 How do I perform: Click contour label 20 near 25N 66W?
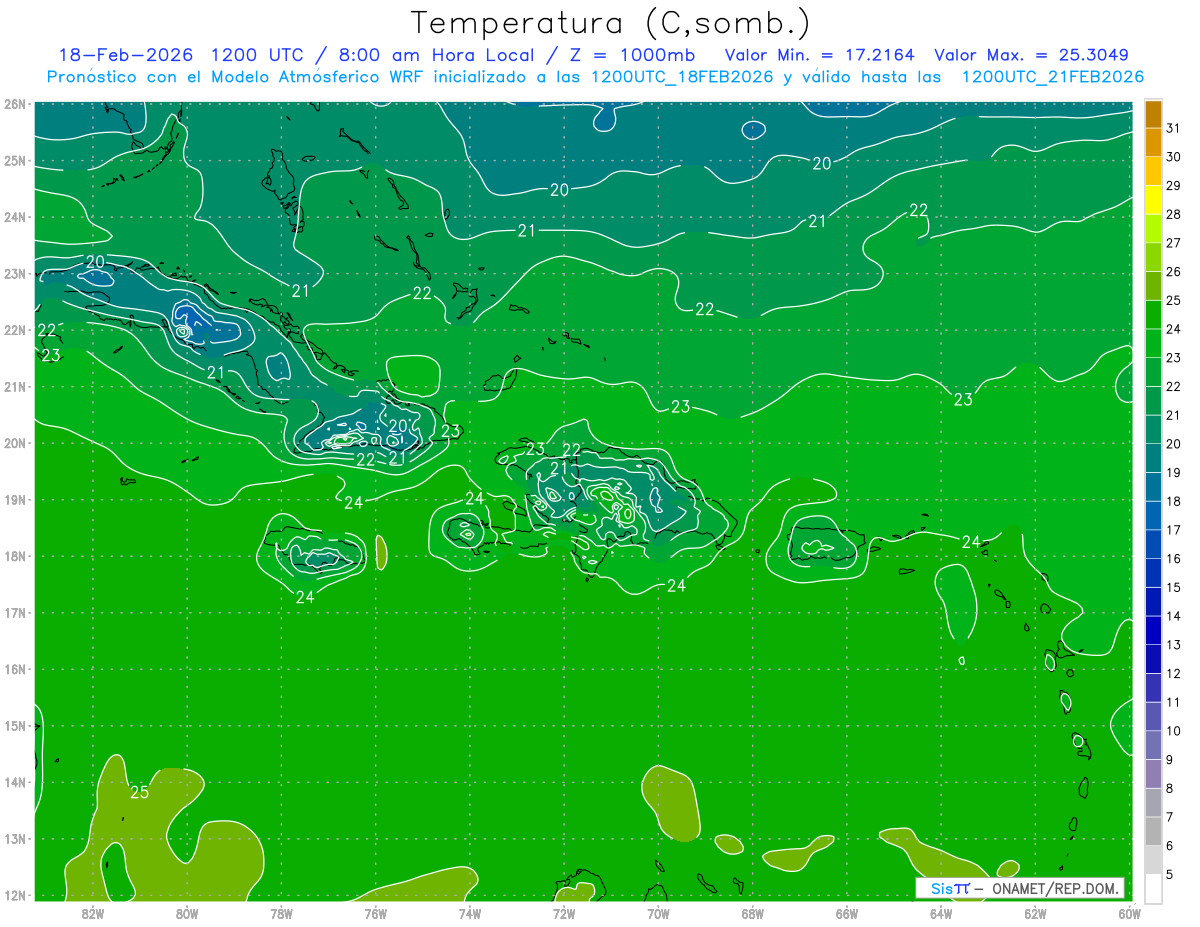click(821, 164)
